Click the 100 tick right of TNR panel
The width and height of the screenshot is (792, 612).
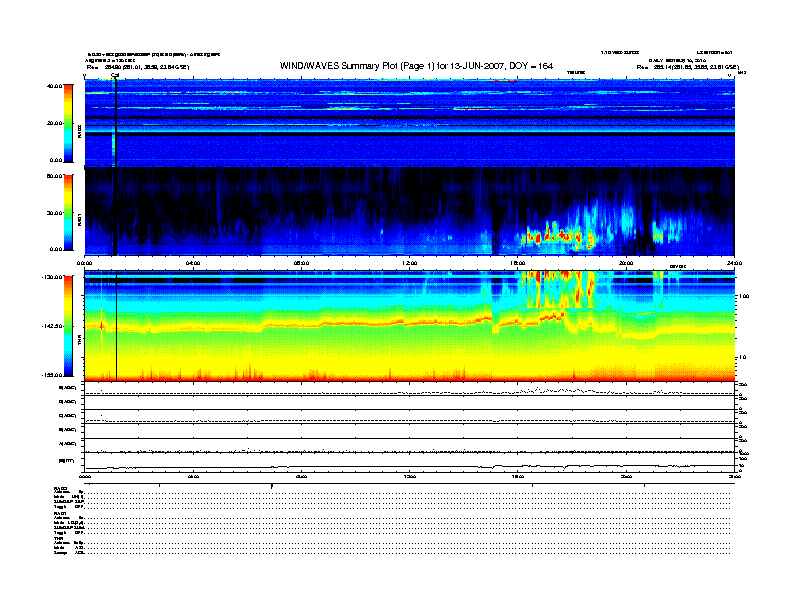(x=744, y=296)
